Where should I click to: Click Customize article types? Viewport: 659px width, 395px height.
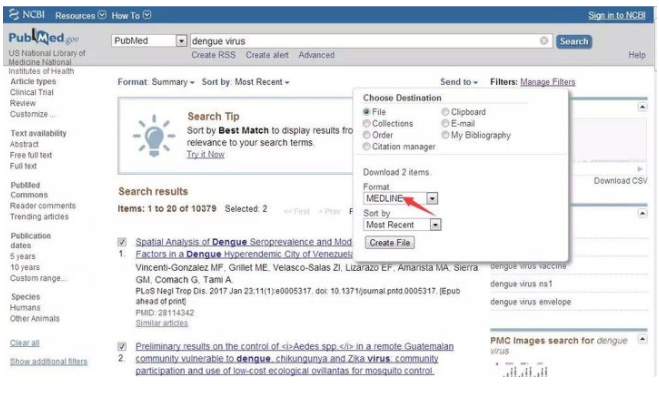pos(32,114)
